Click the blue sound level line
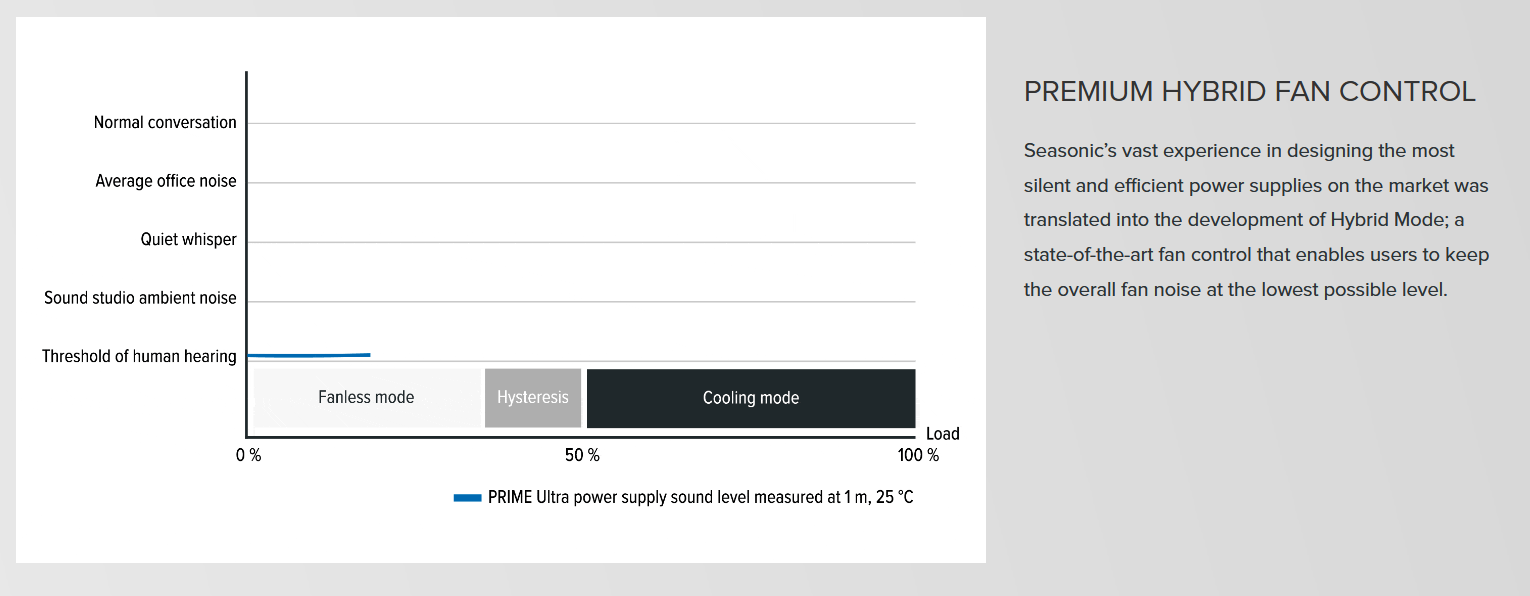Image resolution: width=1530 pixels, height=596 pixels. (309, 355)
